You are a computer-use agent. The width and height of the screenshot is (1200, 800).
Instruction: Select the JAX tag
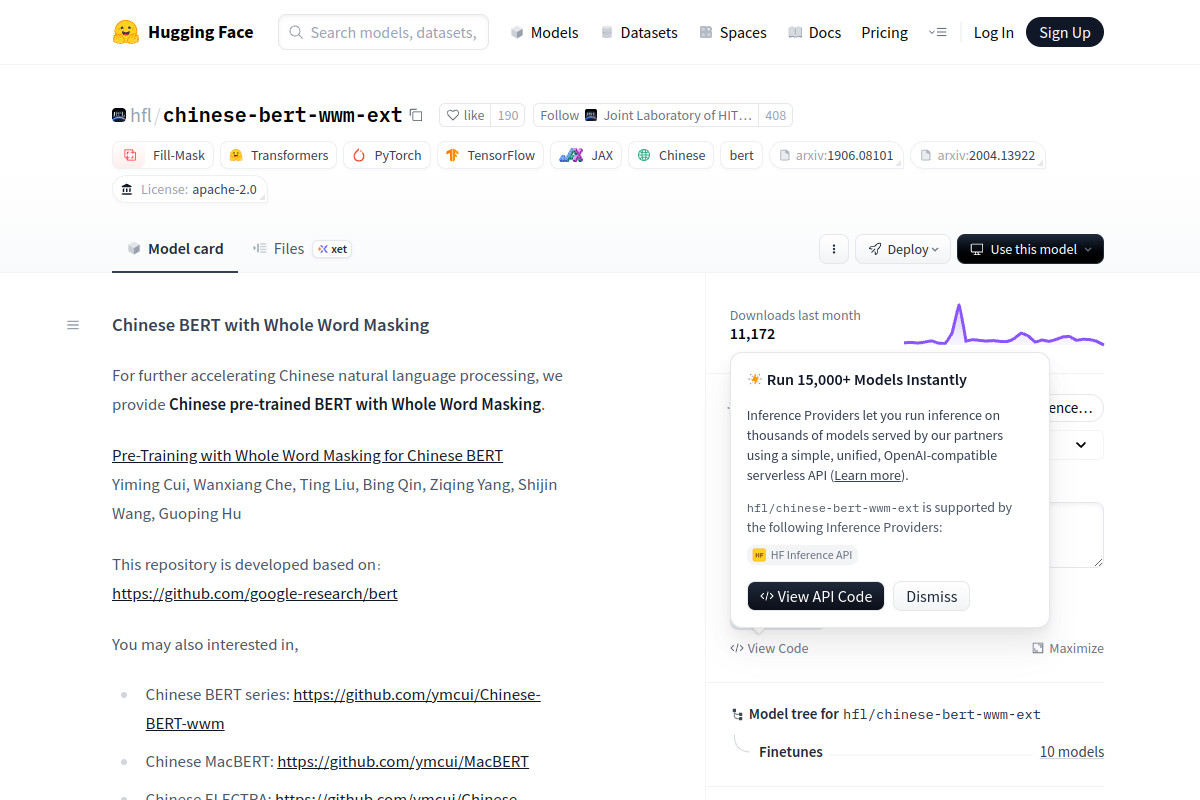[586, 155]
